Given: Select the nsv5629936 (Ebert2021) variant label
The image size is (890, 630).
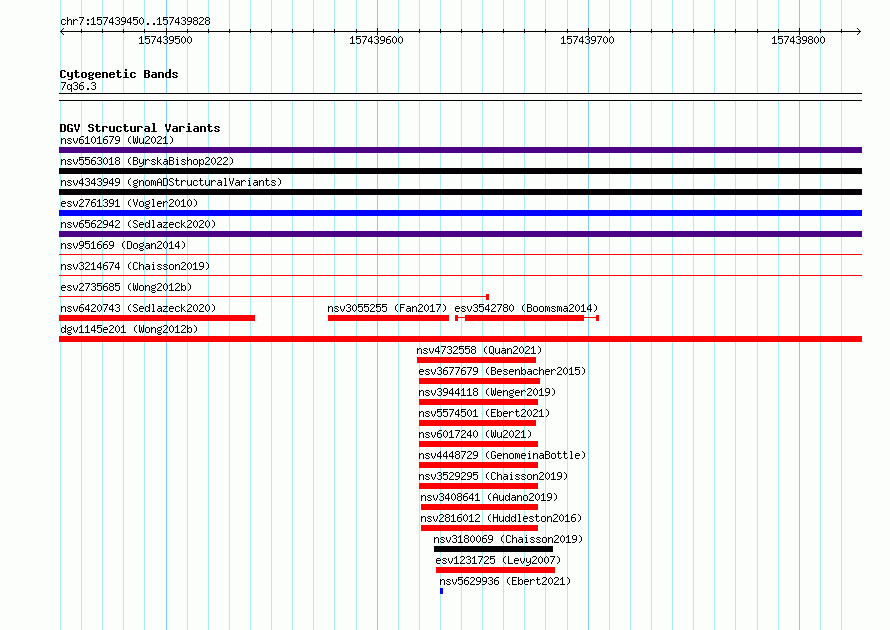Looking at the screenshot, I should pyautogui.click(x=505, y=581).
